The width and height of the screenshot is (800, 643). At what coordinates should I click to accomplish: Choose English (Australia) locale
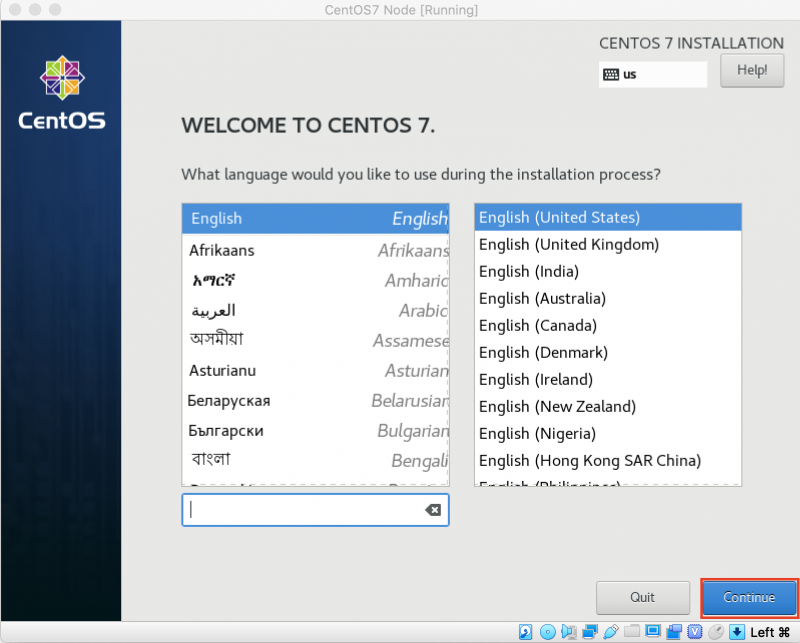608,299
